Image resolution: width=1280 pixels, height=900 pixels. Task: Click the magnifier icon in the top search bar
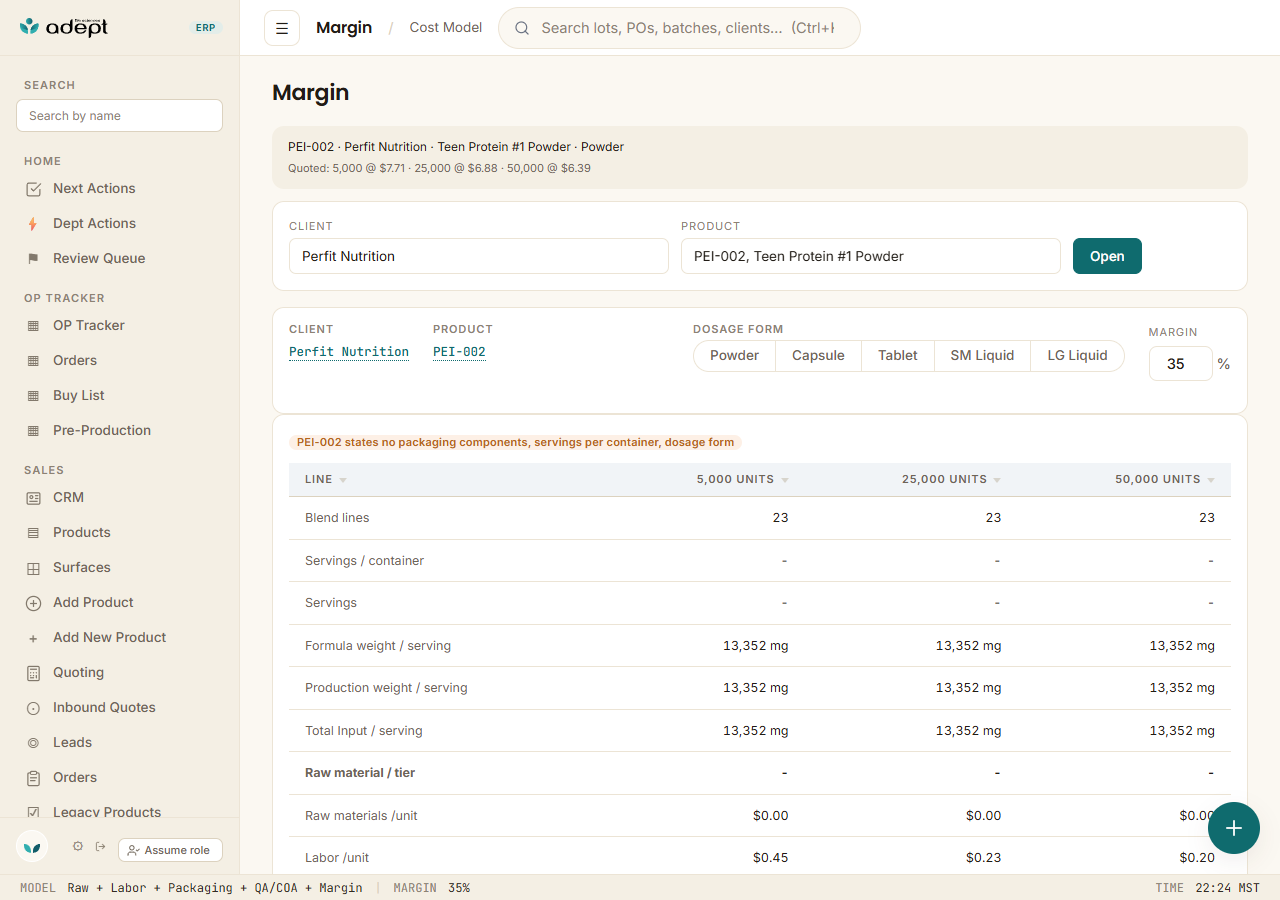(522, 28)
